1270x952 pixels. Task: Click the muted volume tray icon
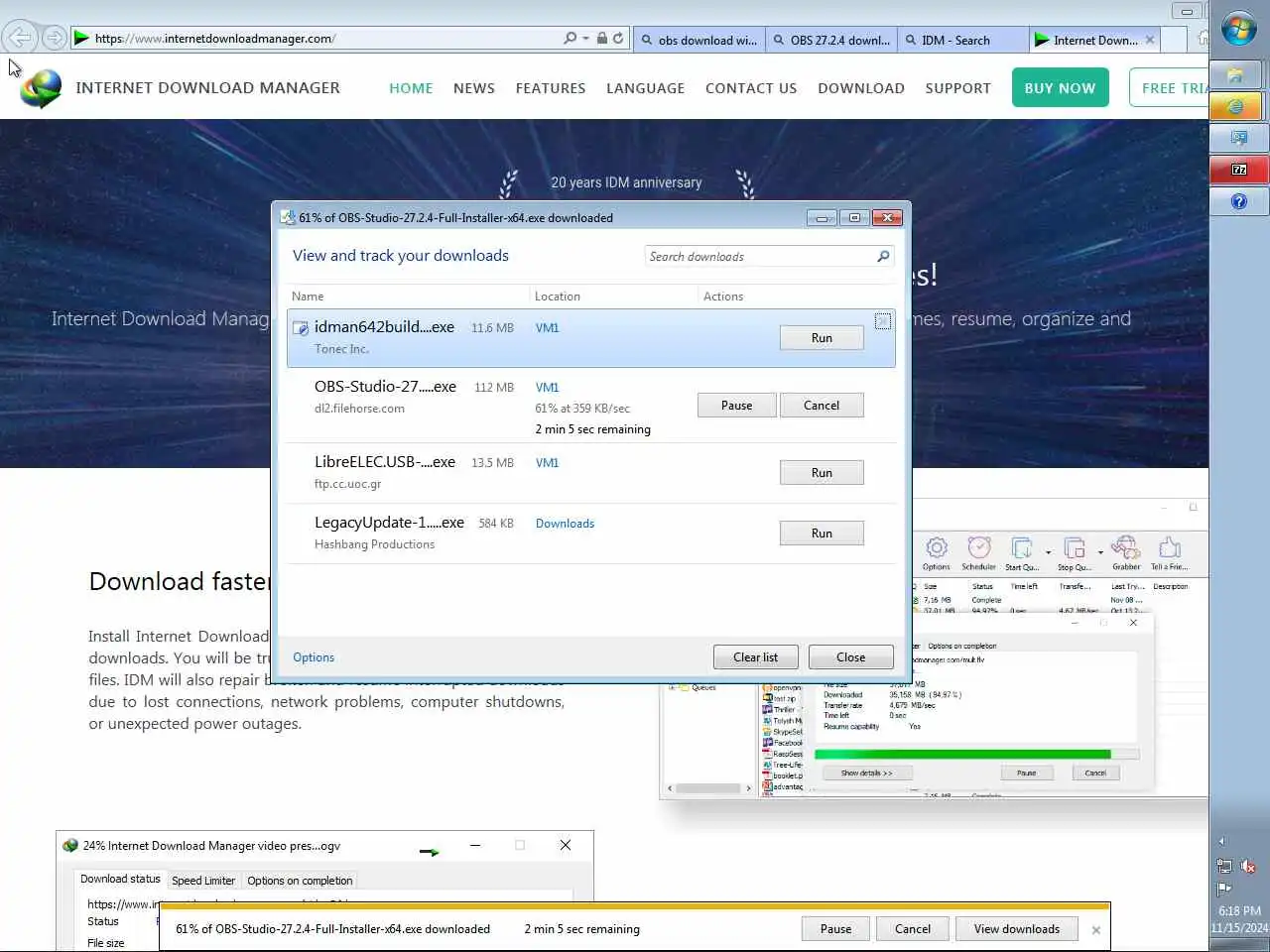1248,867
